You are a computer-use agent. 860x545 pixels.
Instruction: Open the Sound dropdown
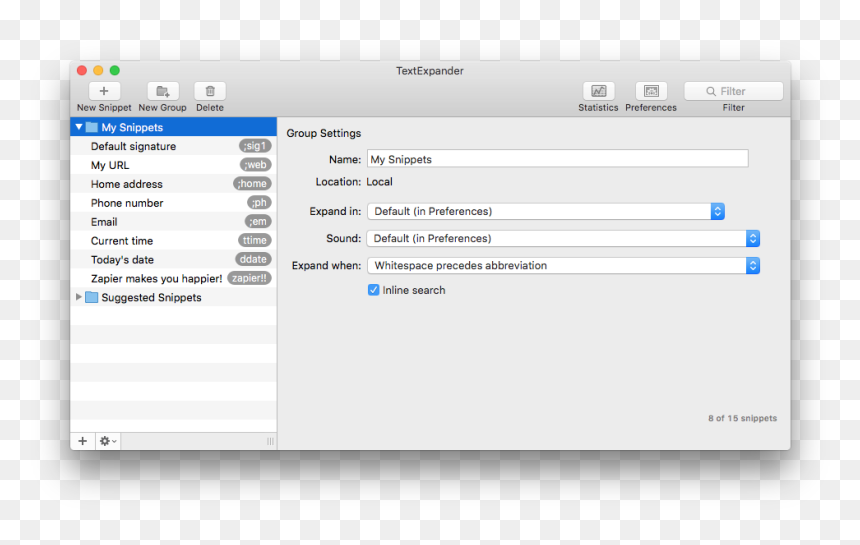tap(563, 239)
